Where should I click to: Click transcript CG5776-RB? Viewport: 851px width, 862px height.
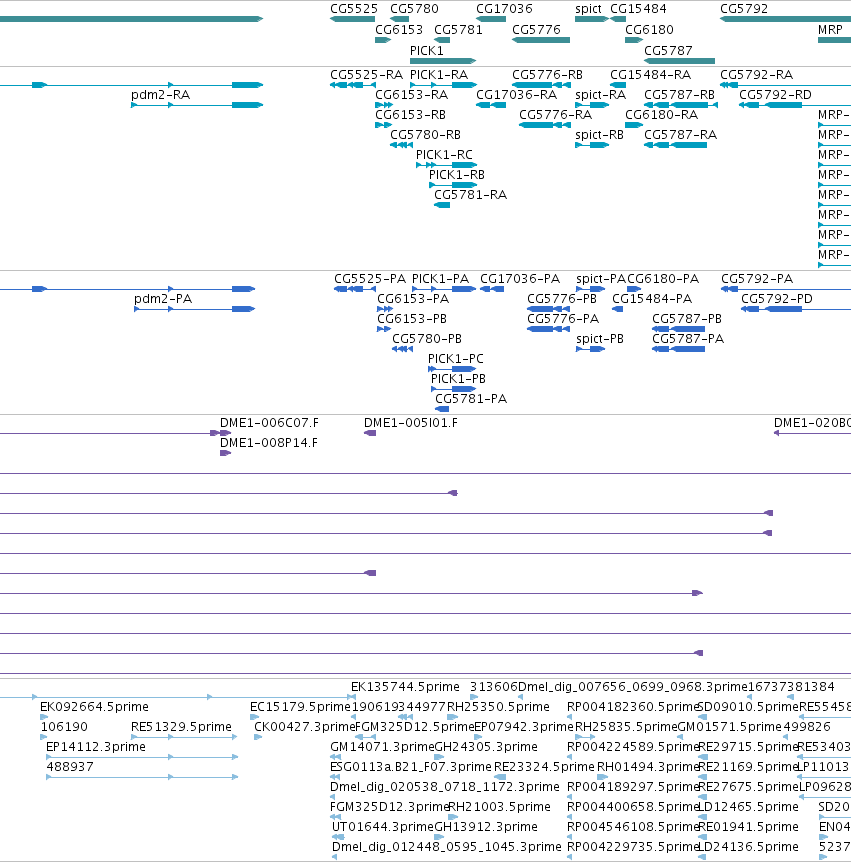[547, 75]
